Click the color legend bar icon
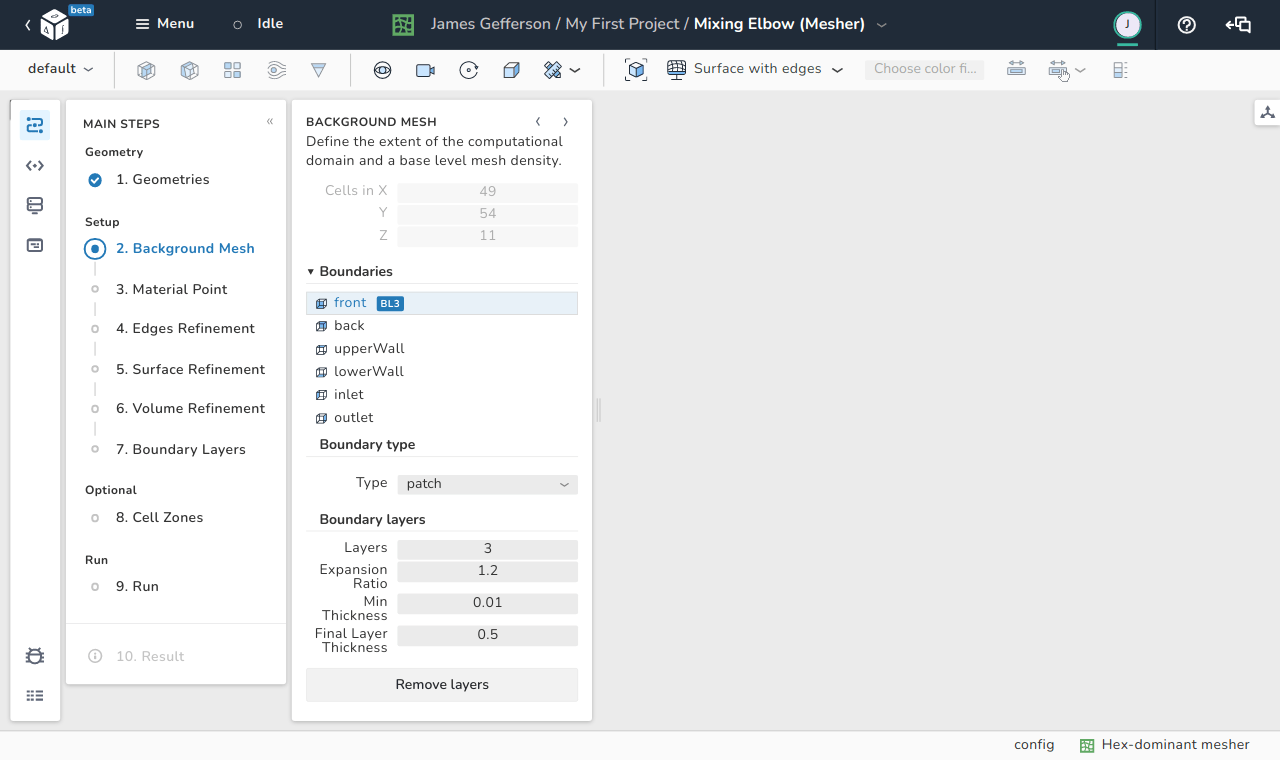 click(1120, 70)
